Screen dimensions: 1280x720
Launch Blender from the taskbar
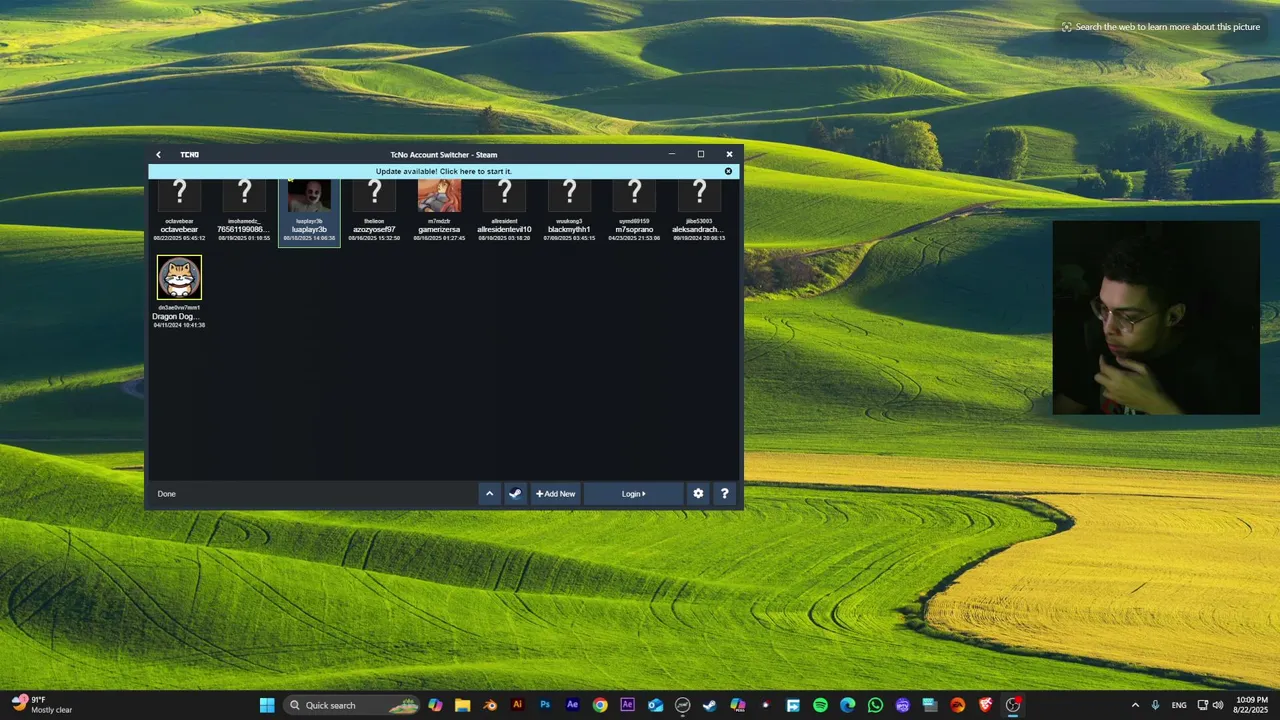coord(490,705)
